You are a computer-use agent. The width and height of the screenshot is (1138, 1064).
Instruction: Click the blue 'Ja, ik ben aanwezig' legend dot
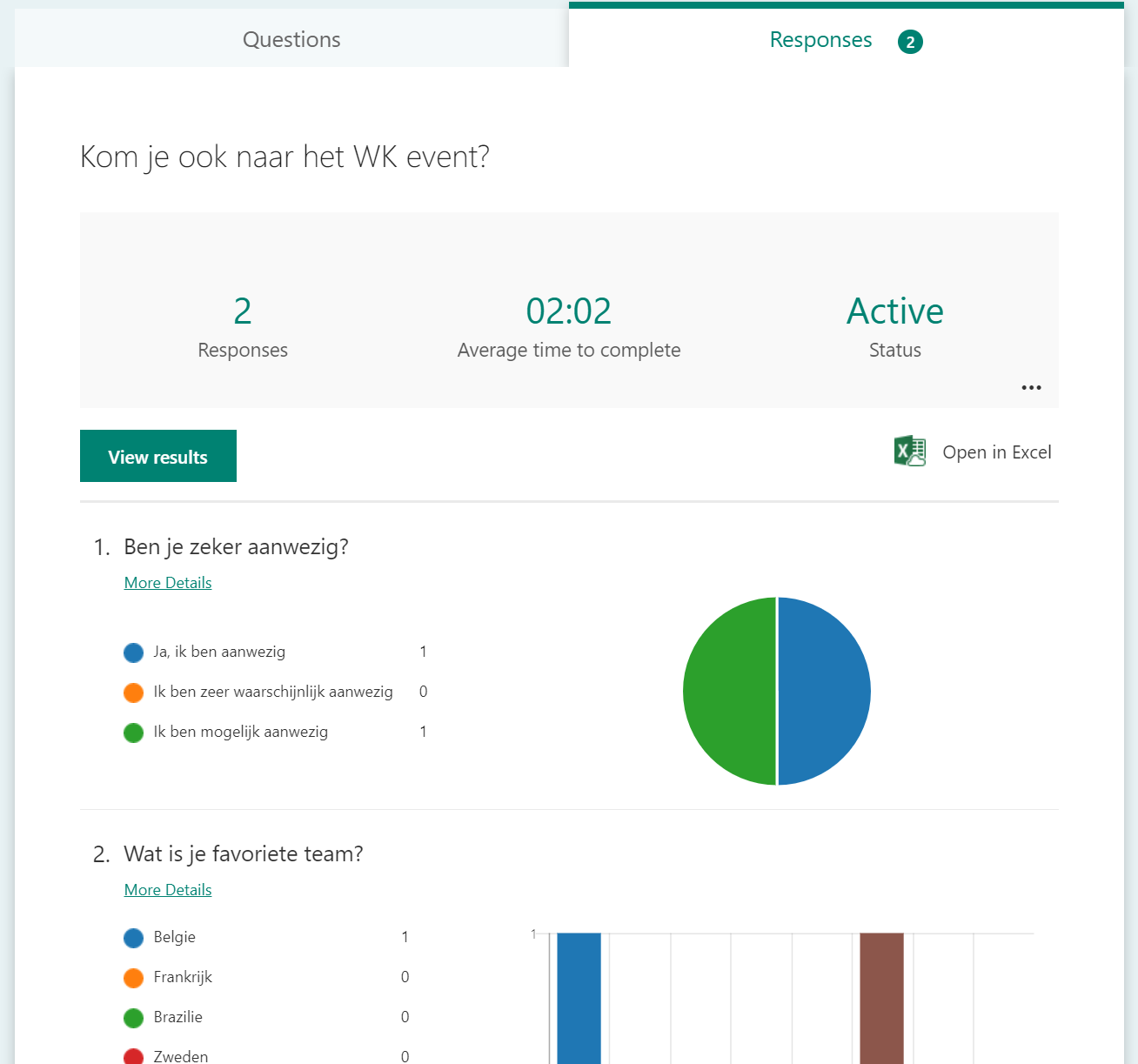[x=133, y=652]
